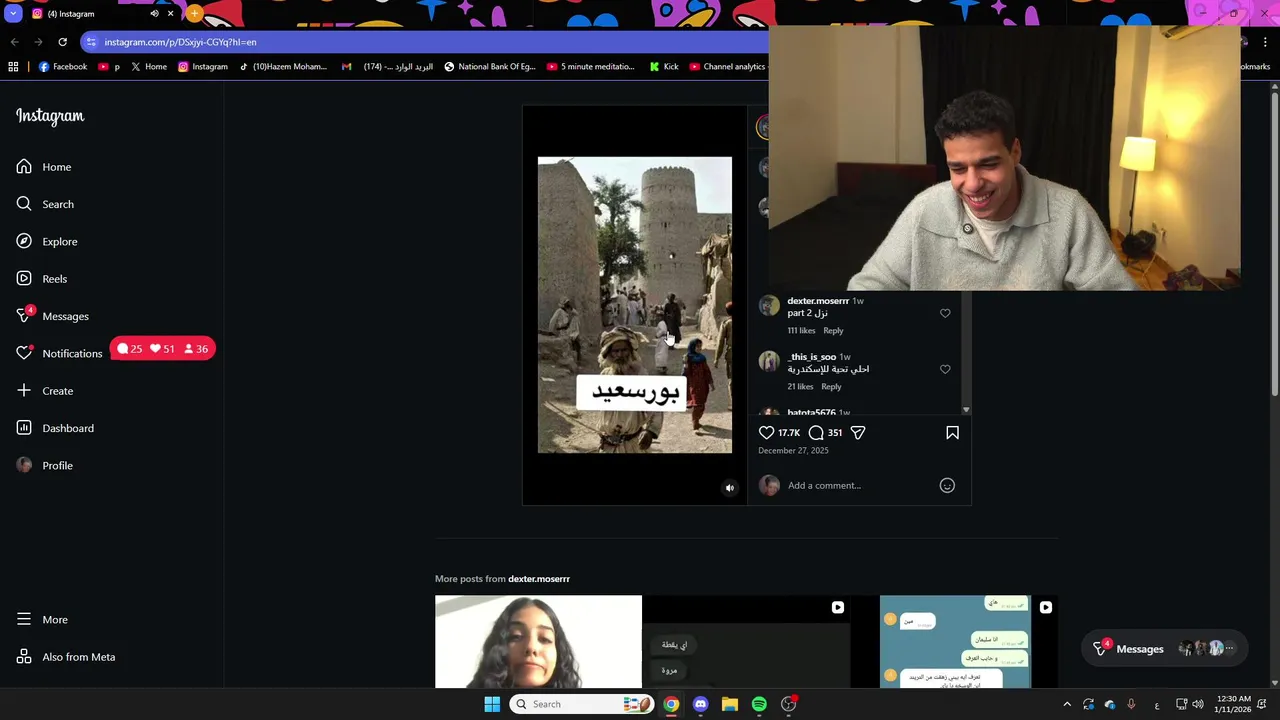Open File Explorer from taskbar
1280x720 pixels.
(730, 704)
